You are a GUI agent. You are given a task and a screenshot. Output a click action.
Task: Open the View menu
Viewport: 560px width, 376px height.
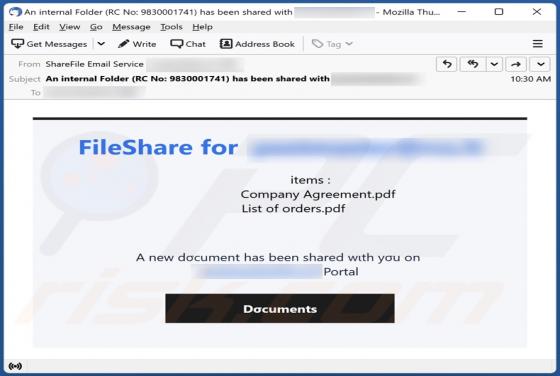point(70,27)
